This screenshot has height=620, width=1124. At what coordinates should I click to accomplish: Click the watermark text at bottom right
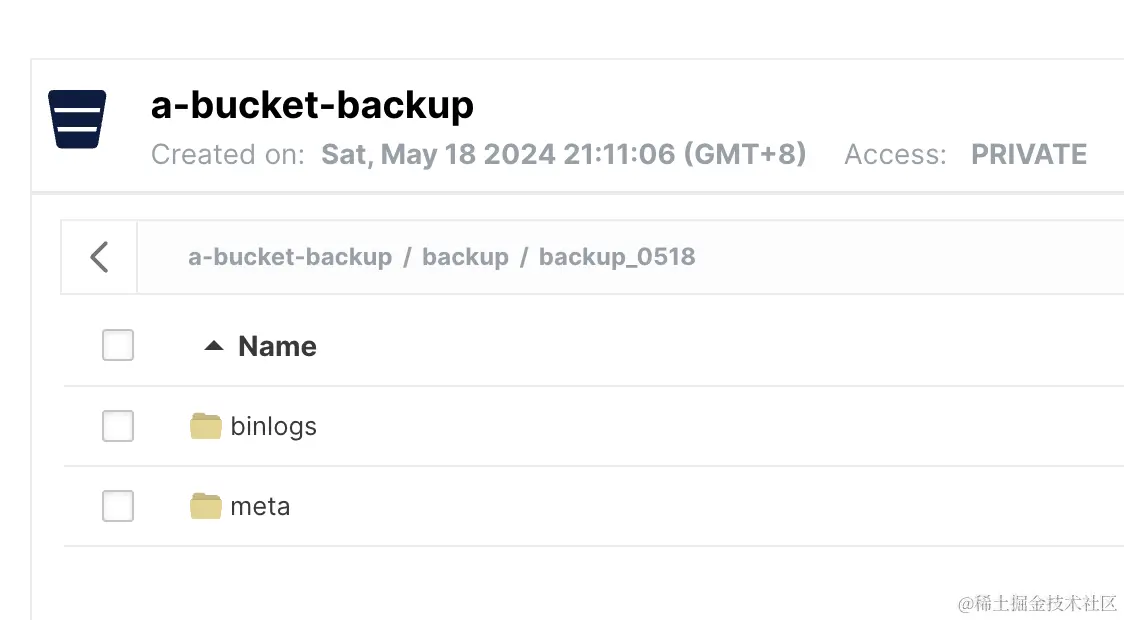1037,603
